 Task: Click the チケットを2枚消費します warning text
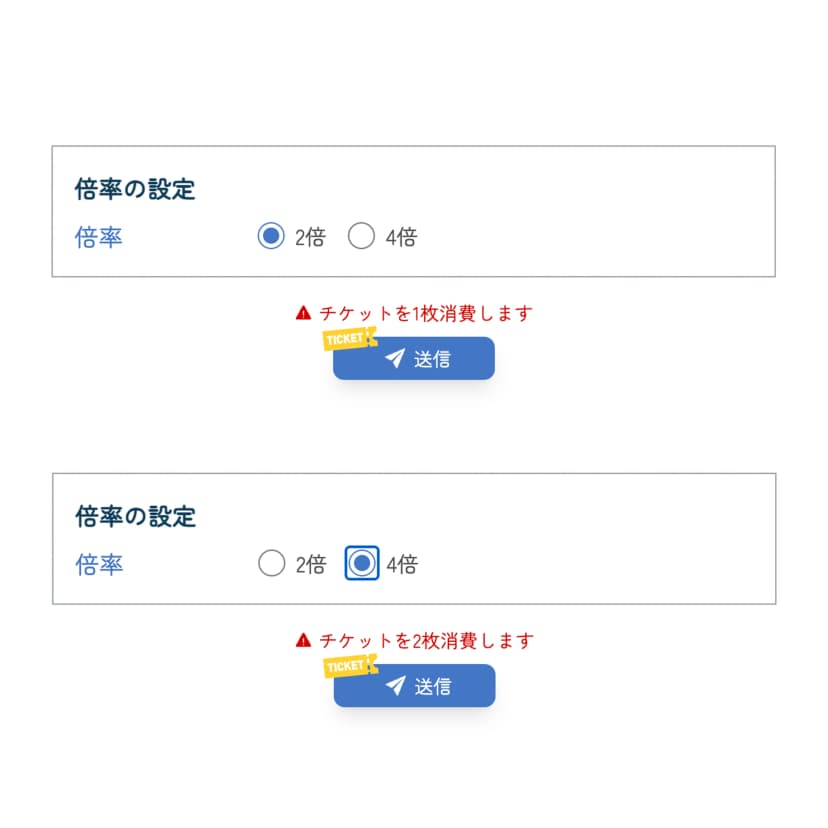pyautogui.click(x=426, y=640)
